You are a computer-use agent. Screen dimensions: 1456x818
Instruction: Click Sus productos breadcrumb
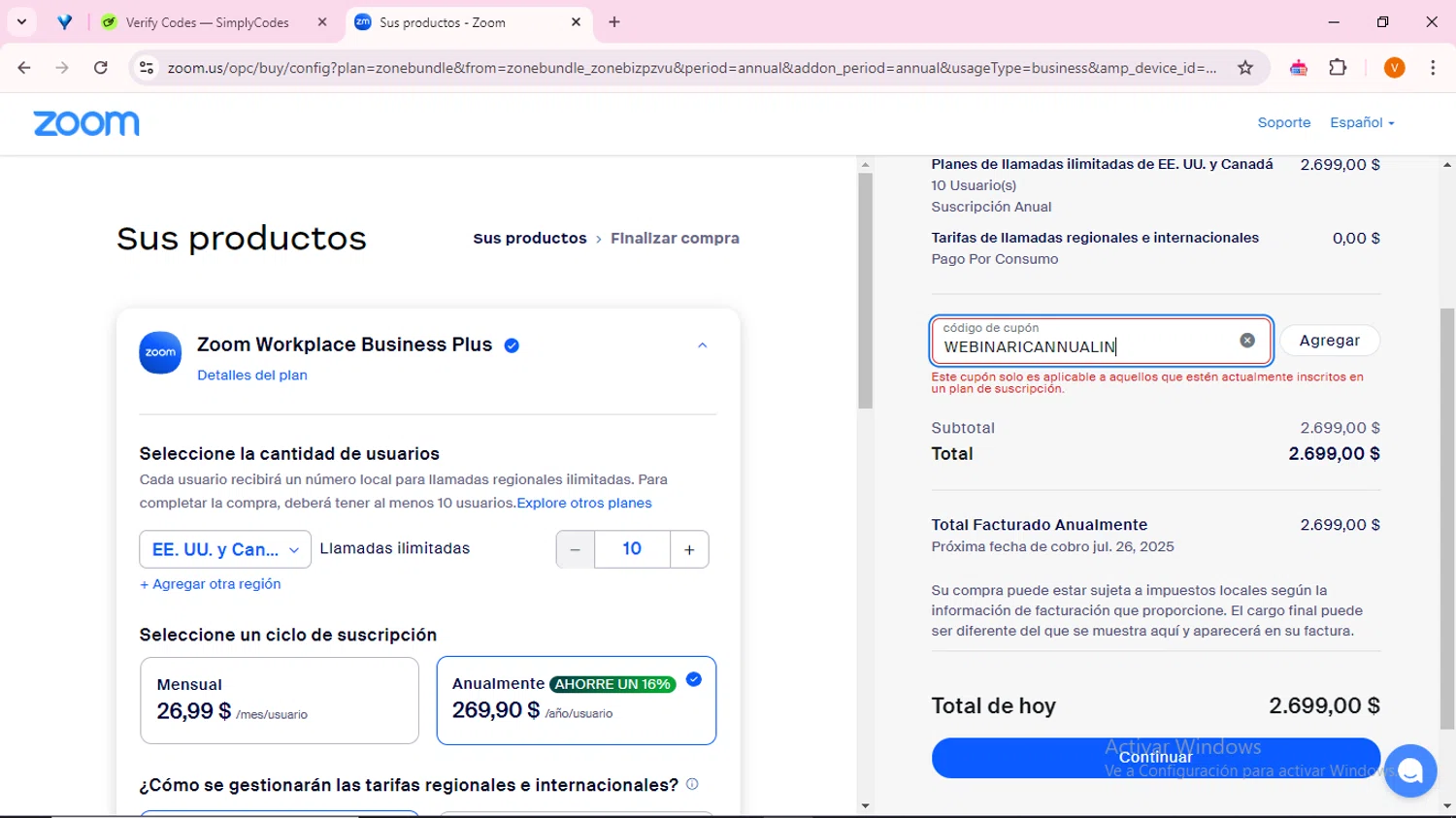pyautogui.click(x=530, y=238)
